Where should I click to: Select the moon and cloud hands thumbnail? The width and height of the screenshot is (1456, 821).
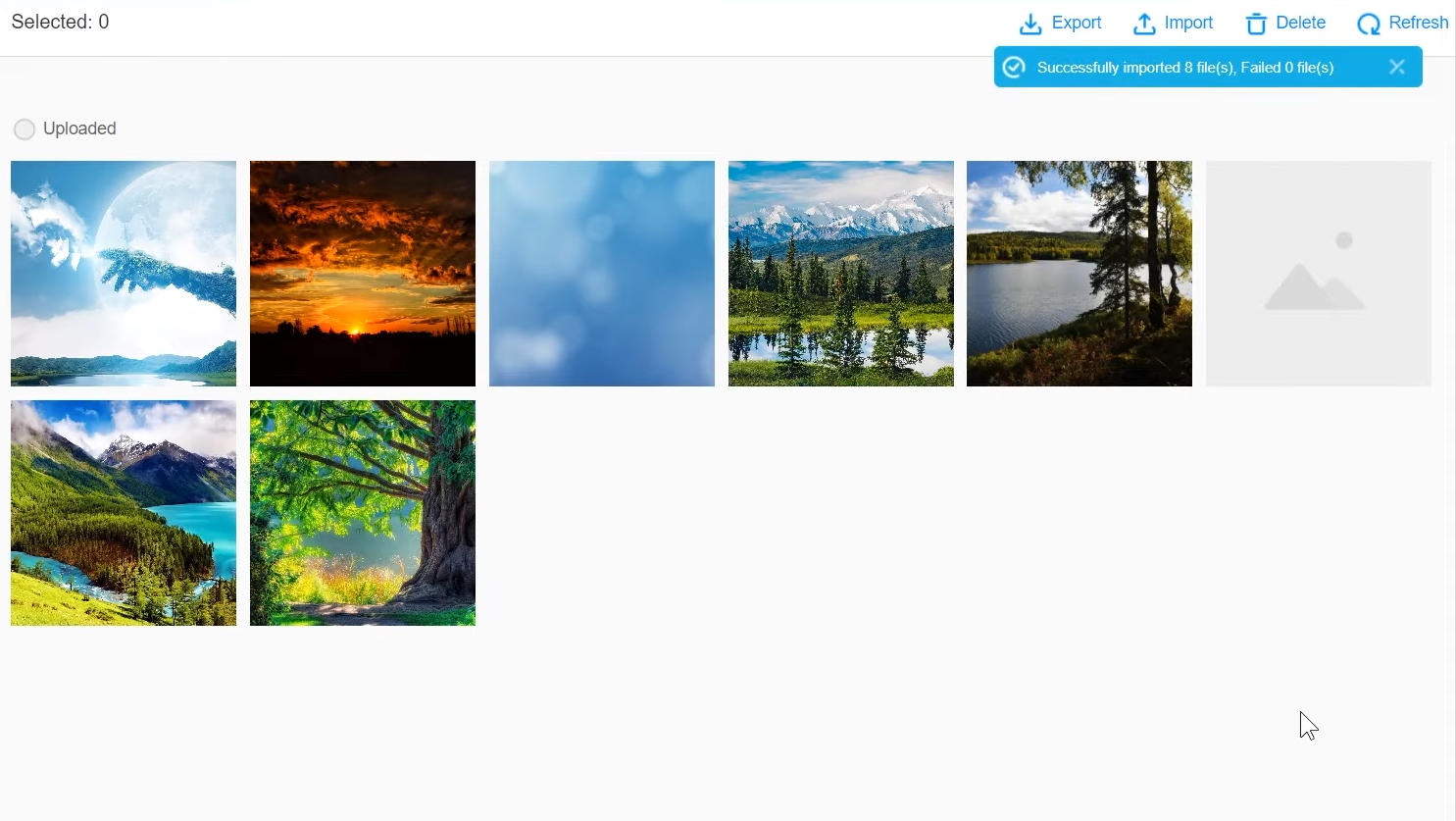pos(124,274)
